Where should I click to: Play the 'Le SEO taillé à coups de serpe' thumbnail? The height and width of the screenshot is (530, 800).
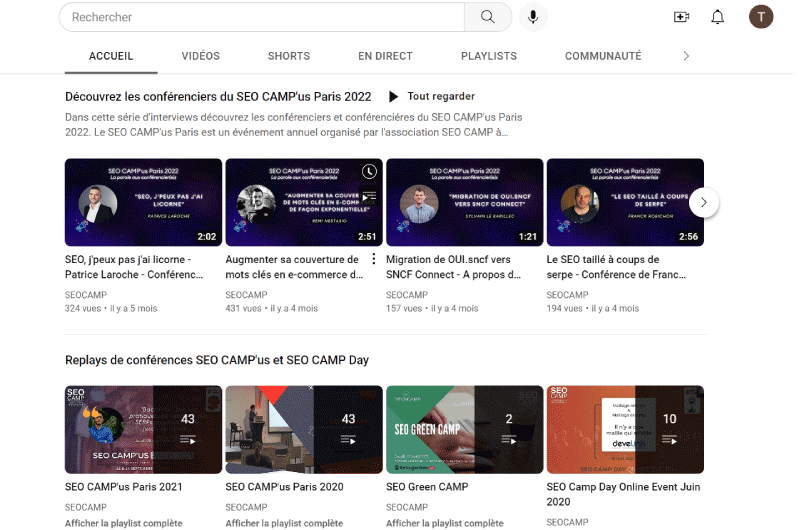(x=625, y=203)
